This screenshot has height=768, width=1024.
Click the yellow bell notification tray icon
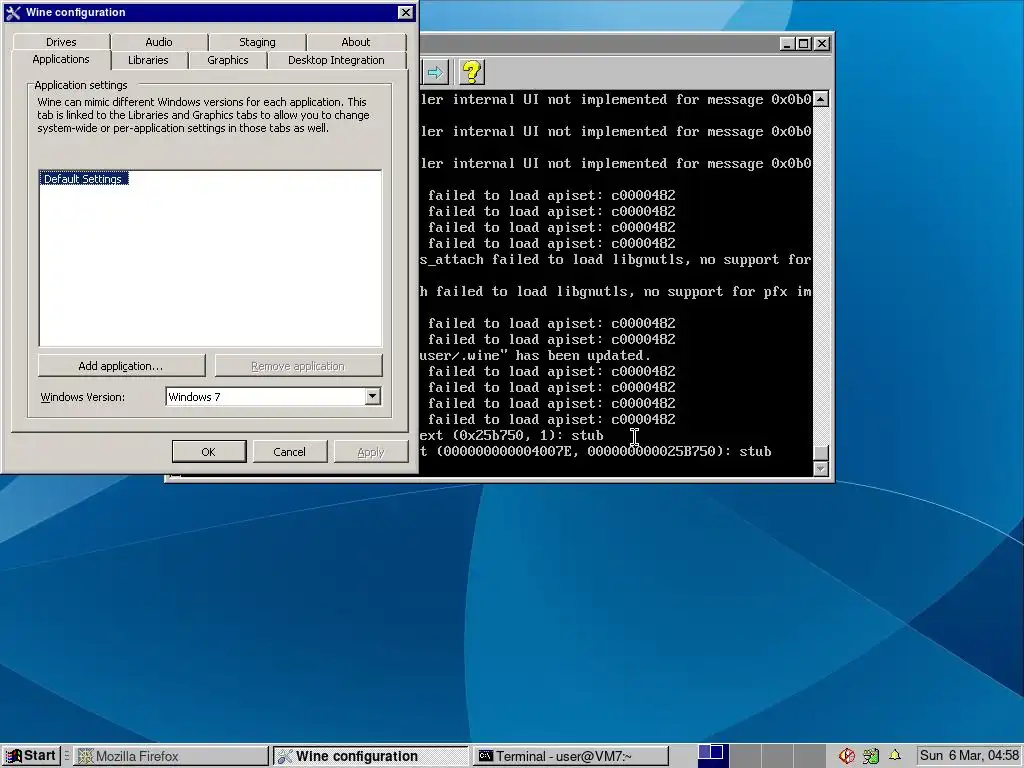(895, 756)
